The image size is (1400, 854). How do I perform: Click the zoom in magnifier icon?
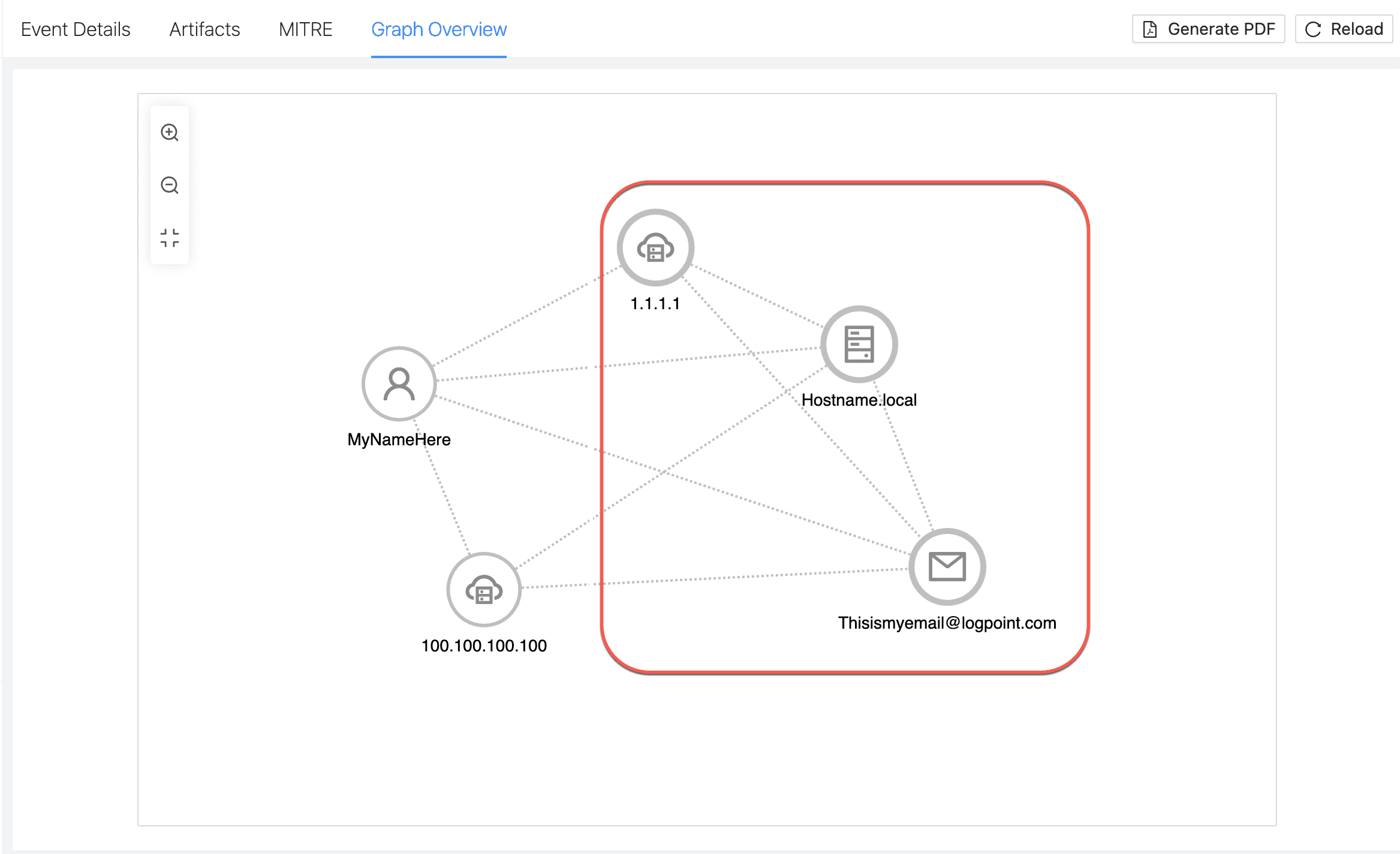point(170,132)
